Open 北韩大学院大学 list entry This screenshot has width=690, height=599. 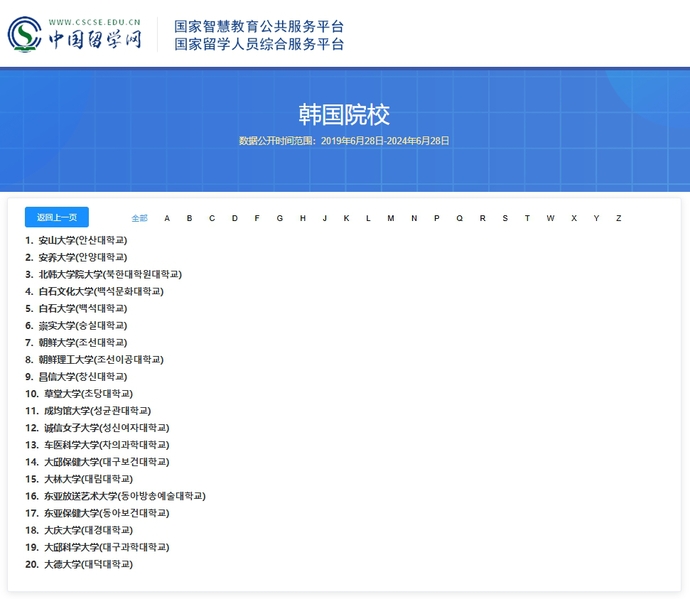[x=110, y=274]
